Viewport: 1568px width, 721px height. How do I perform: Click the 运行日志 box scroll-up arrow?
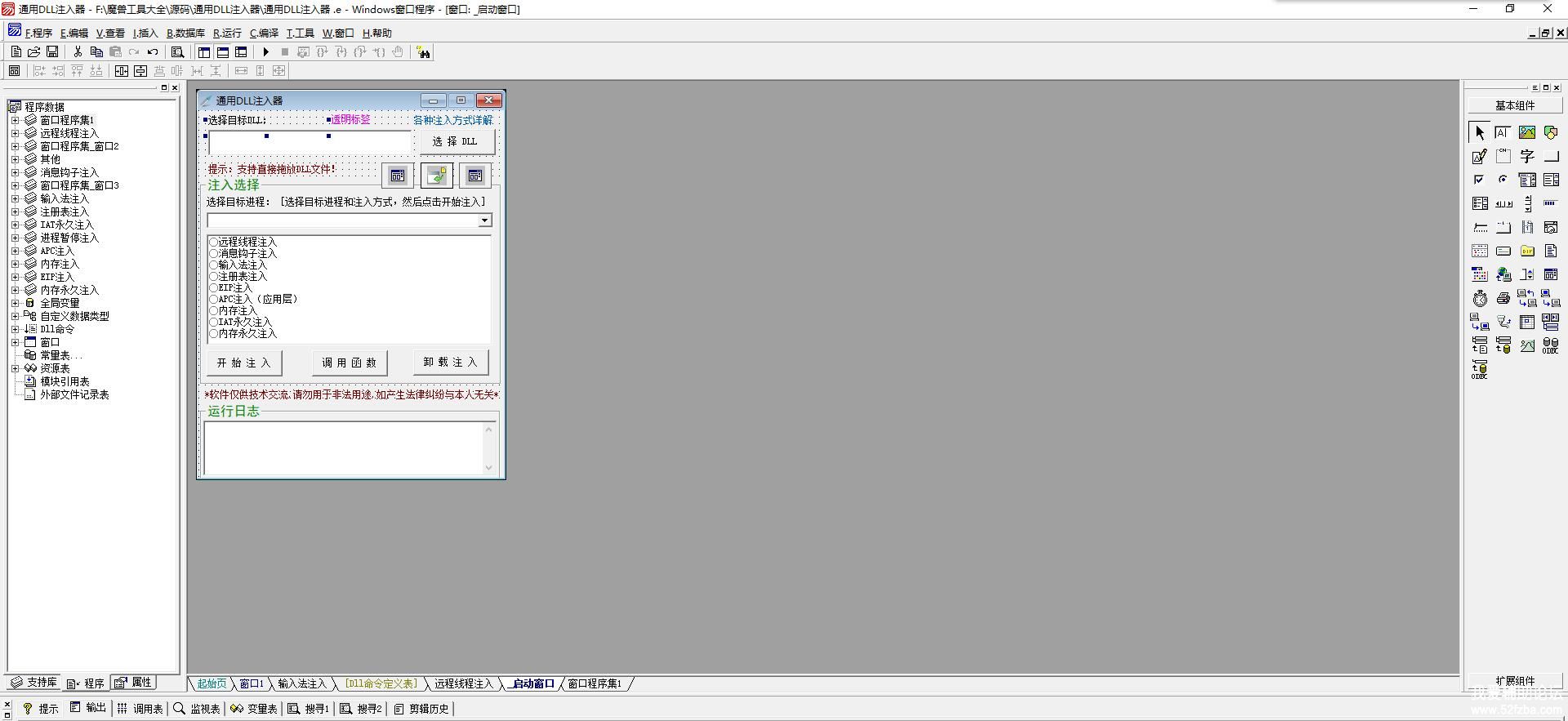click(x=489, y=429)
